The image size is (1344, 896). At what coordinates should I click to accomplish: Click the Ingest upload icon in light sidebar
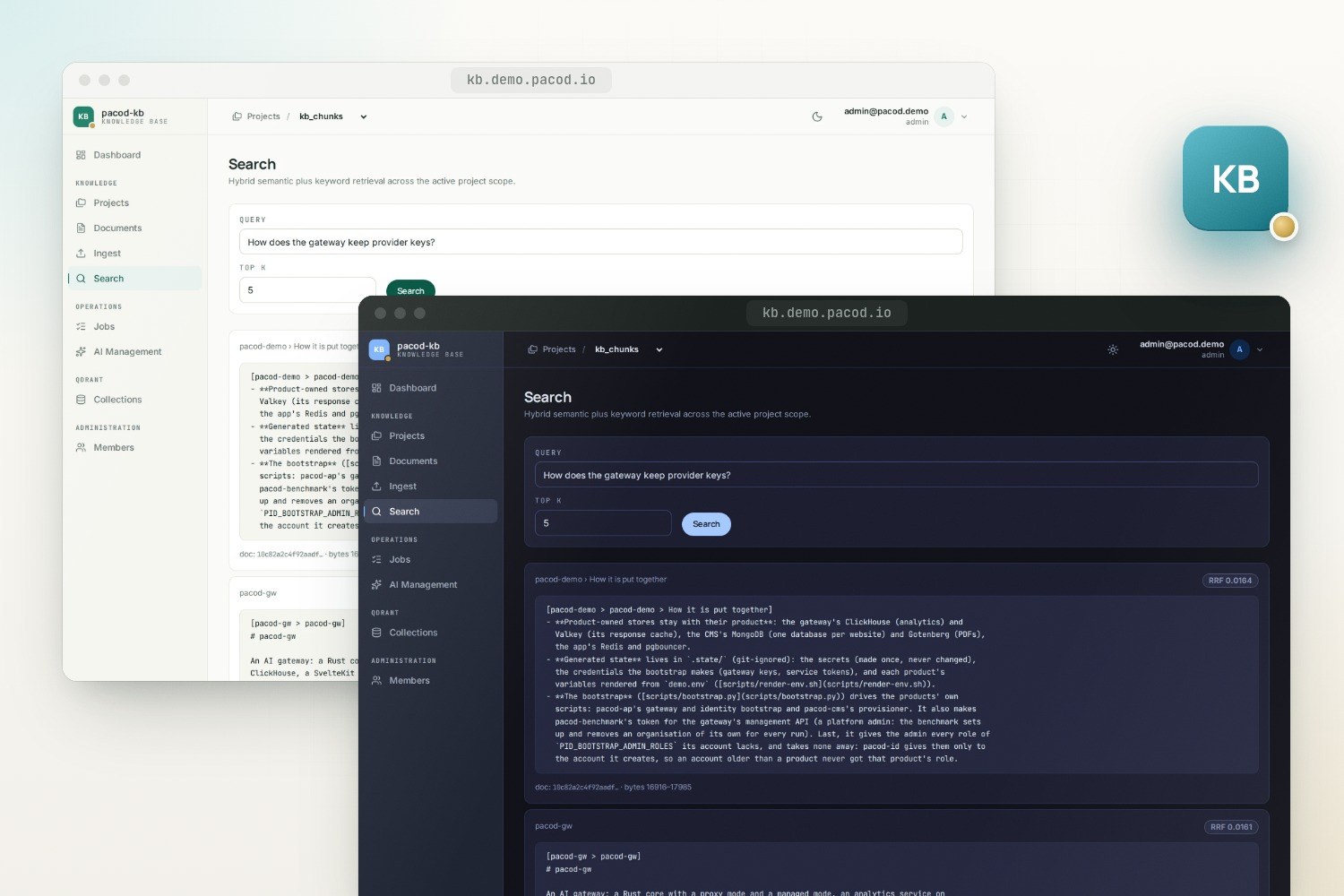(82, 254)
